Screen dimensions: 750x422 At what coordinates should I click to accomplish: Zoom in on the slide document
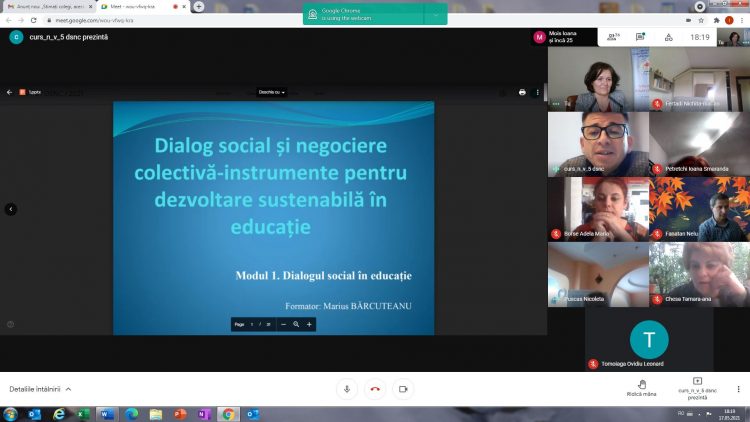point(309,324)
